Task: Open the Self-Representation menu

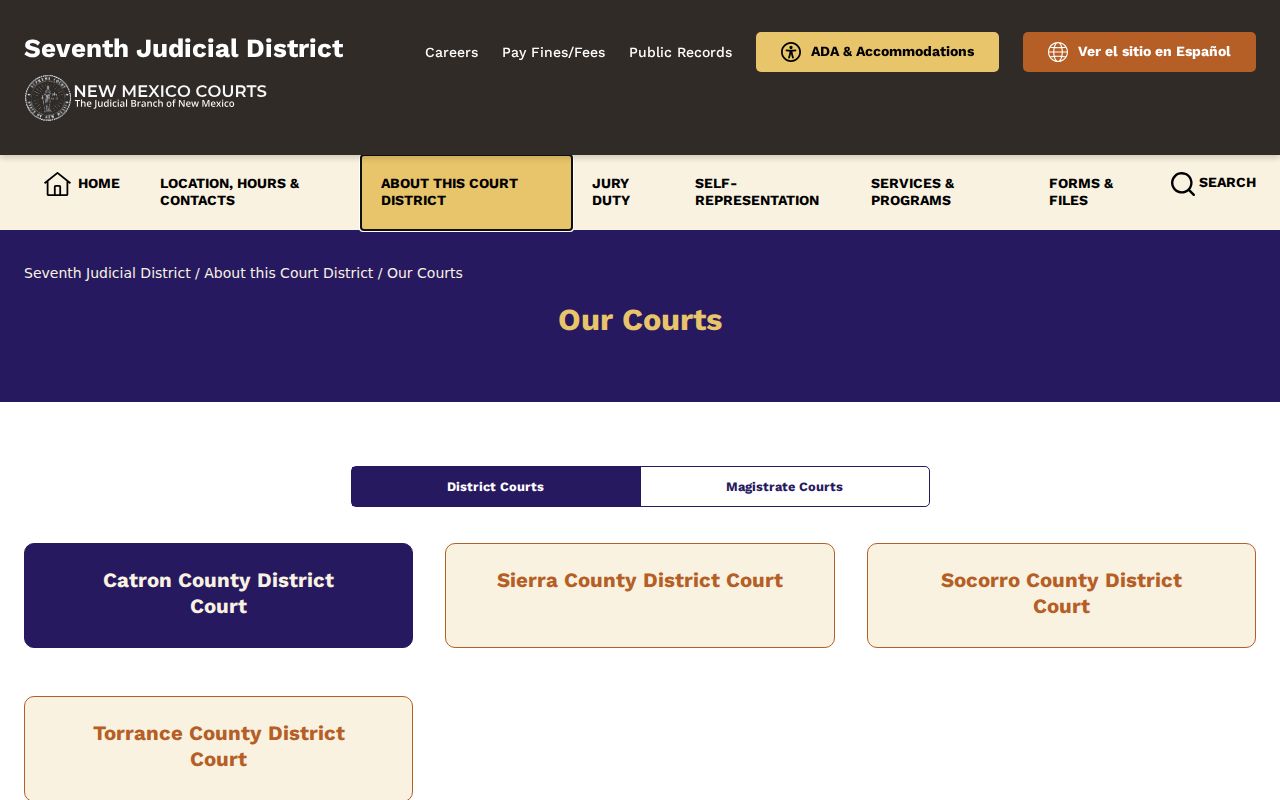Action: point(757,192)
